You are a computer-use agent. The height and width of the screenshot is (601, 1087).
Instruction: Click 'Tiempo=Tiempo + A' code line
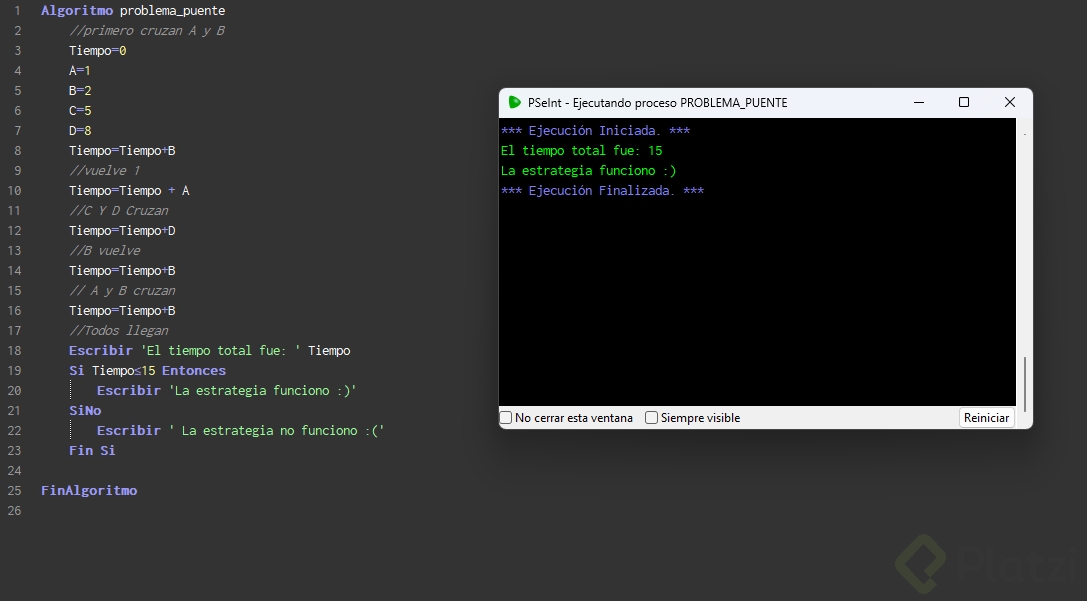(129, 191)
